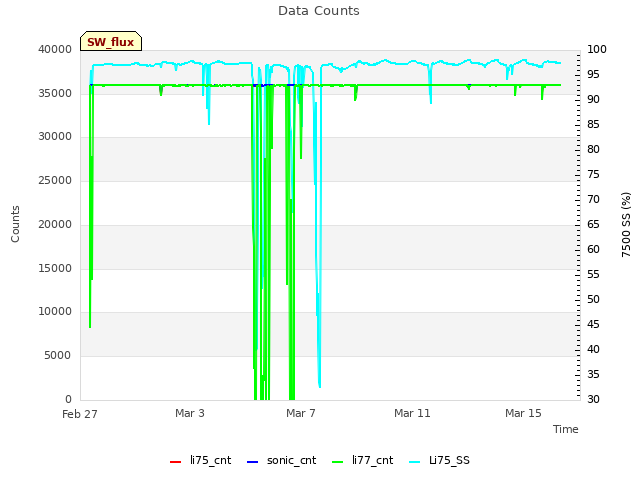The height and width of the screenshot is (480, 640).
Task: Click the Data Counts chart title
Action: click(x=319, y=11)
